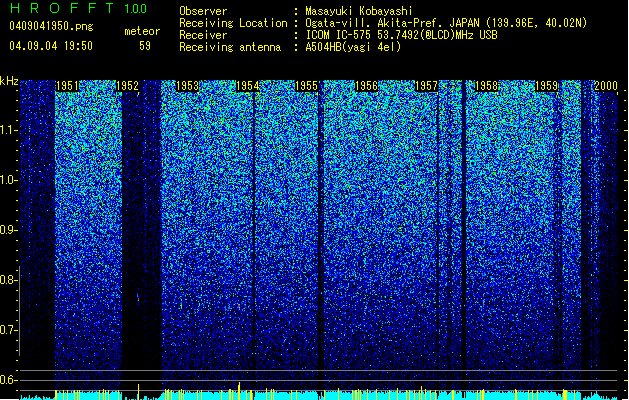Screen dimensions: 629x400
Task: Click the version number 1.0.0
Action: 136,9
